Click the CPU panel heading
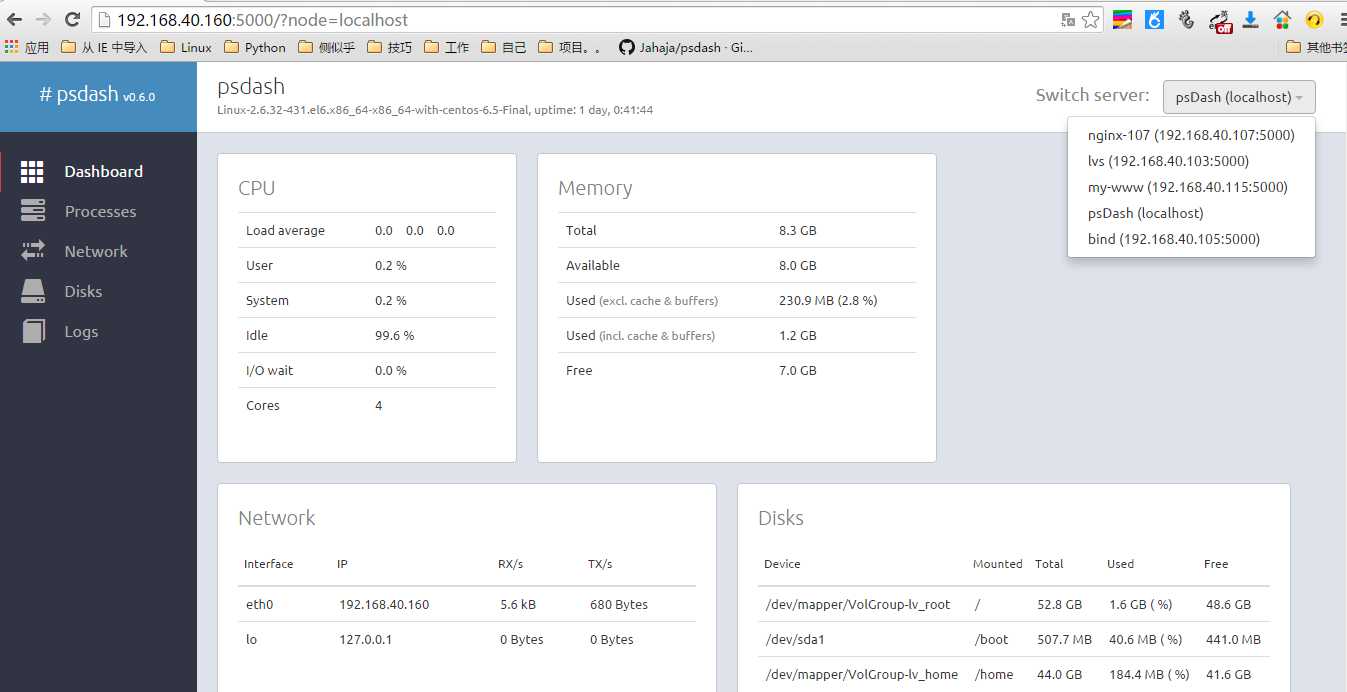 pyautogui.click(x=257, y=188)
